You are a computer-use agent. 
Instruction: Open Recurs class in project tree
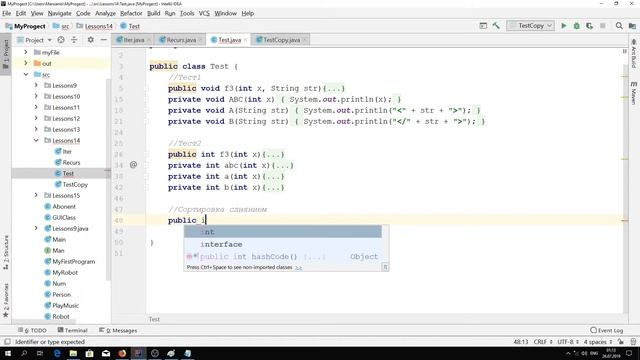pos(71,162)
